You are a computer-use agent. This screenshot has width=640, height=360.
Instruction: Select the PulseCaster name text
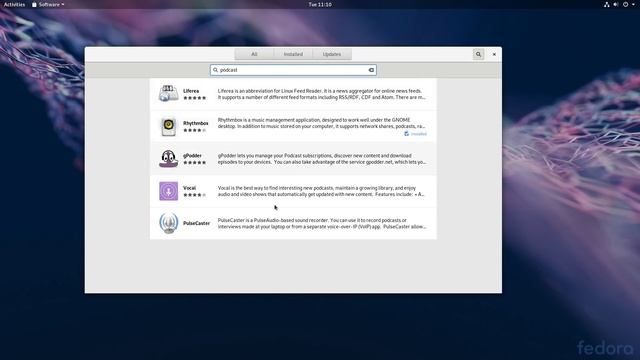click(x=196, y=223)
